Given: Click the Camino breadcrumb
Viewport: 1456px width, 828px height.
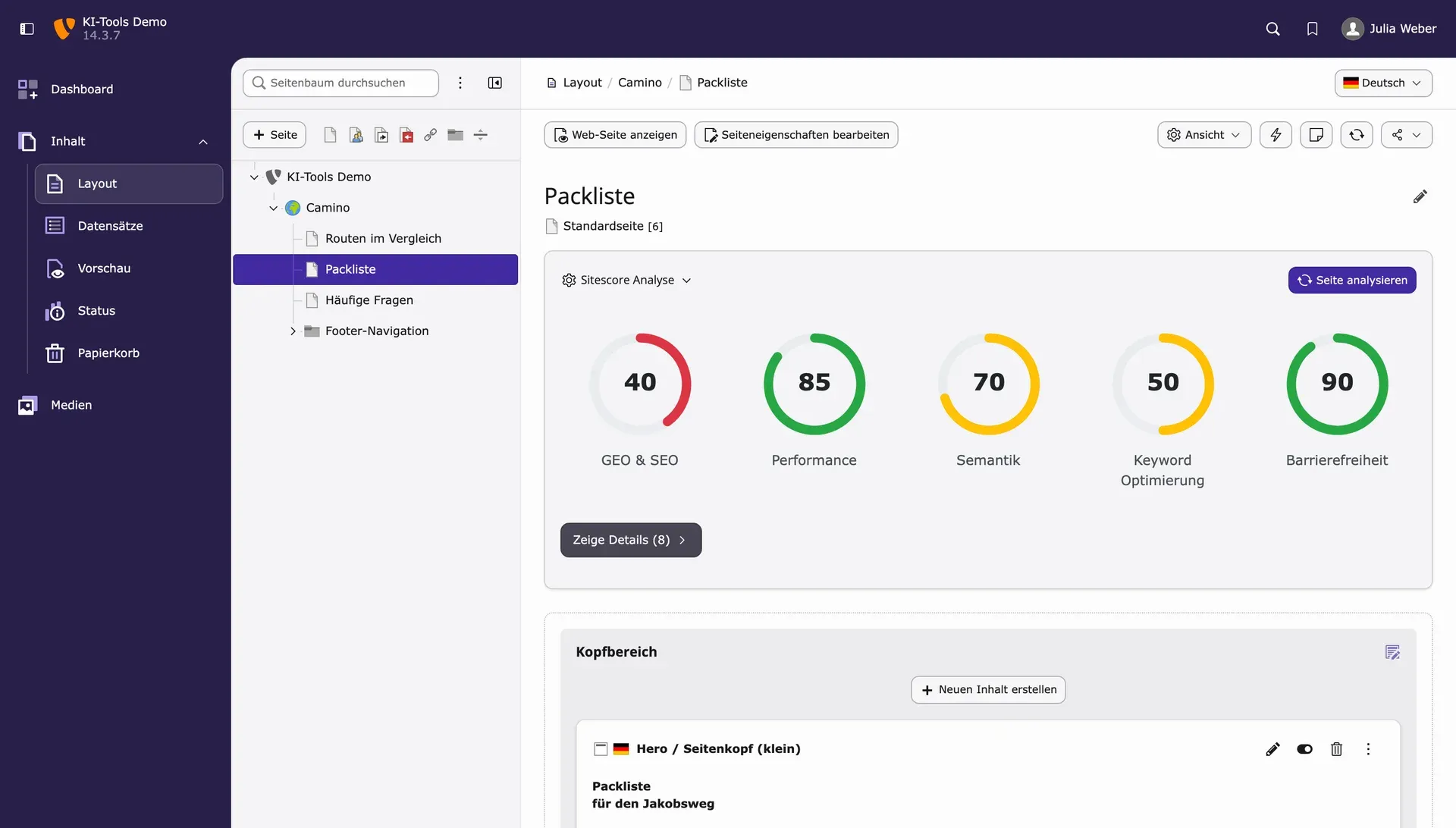Looking at the screenshot, I should coord(640,83).
